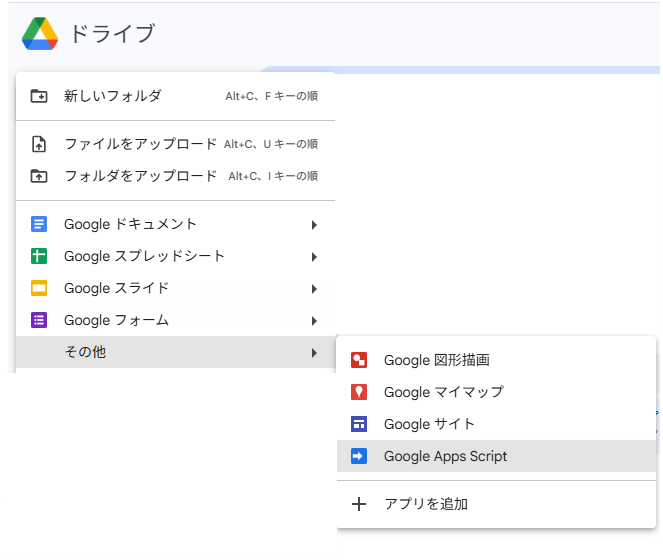Click the file upload icon
The width and height of the screenshot is (663, 560).
point(39,144)
